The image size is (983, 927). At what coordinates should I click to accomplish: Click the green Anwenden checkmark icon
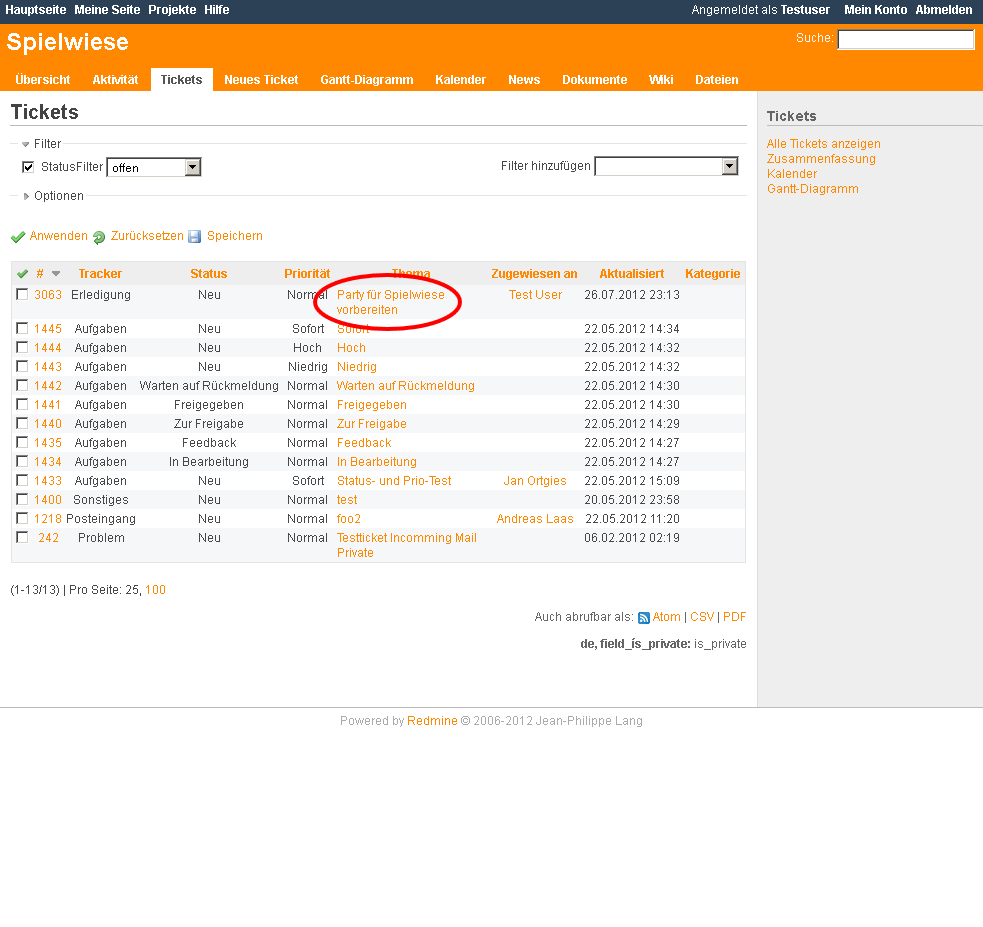coord(18,237)
